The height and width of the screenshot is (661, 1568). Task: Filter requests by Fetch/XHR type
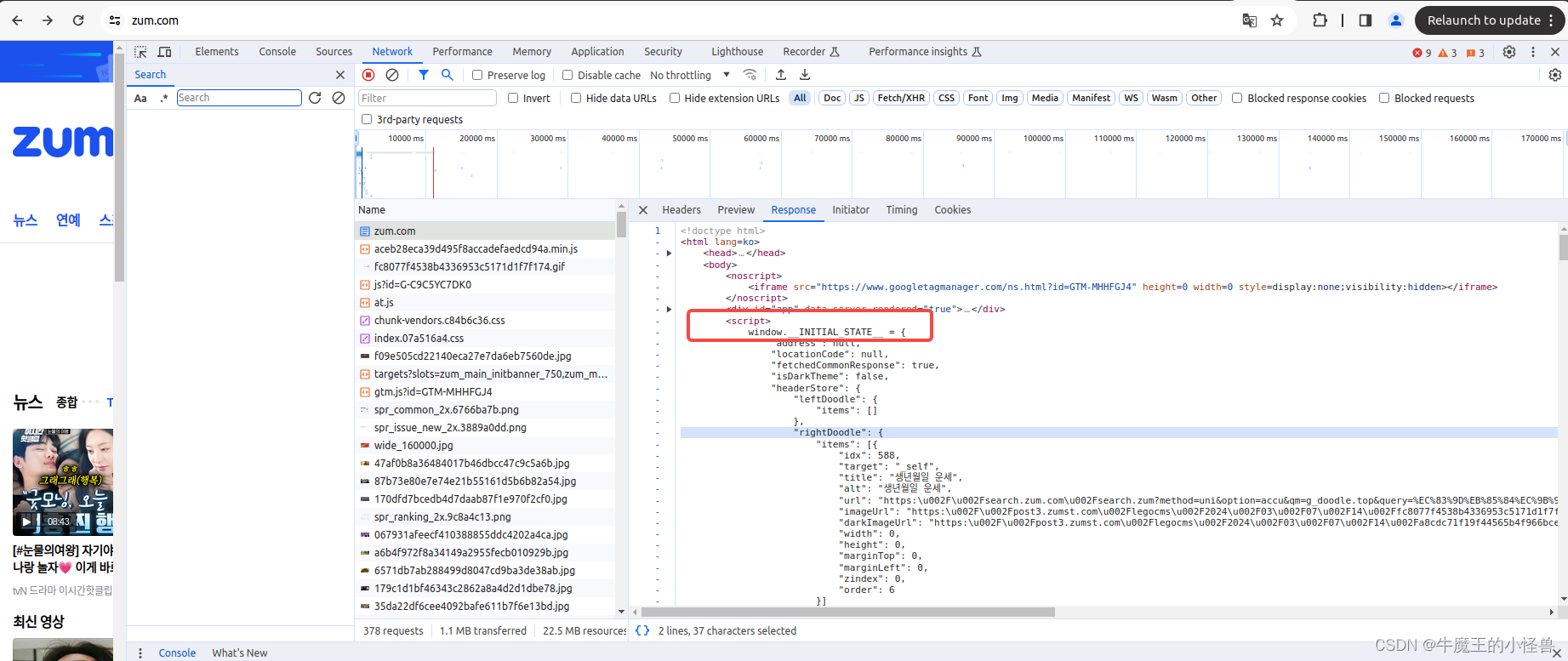tap(901, 98)
